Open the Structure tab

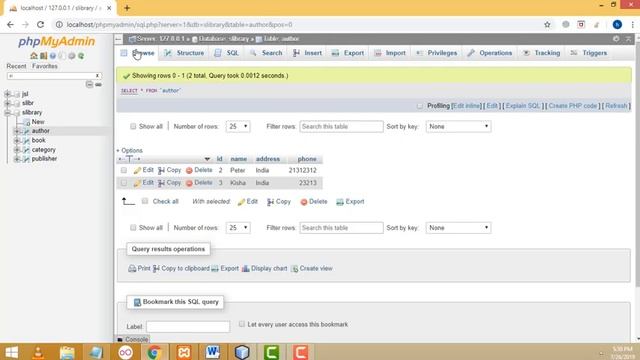tap(184, 53)
